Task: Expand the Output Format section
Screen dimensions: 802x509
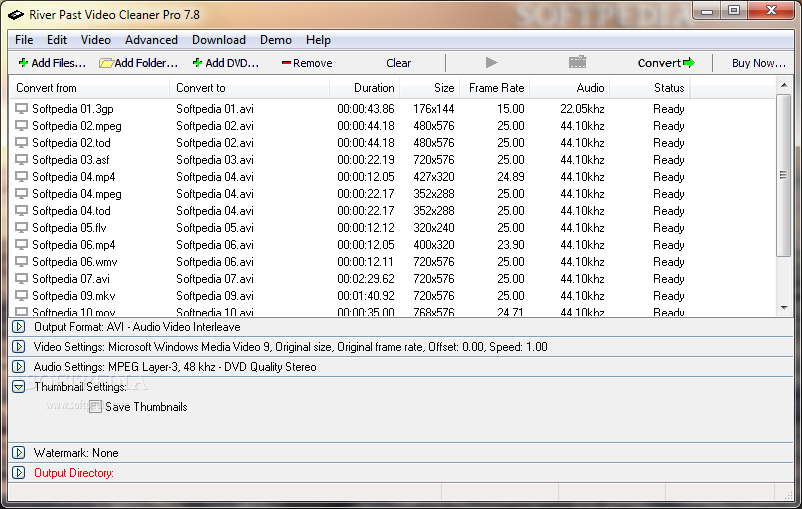Action: coord(18,326)
